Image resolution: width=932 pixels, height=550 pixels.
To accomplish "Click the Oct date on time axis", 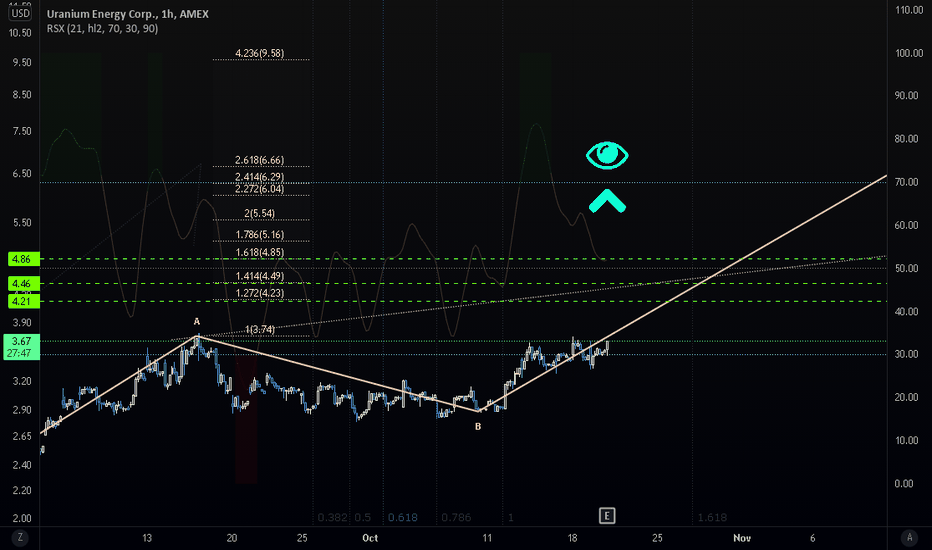I will 370,538.
